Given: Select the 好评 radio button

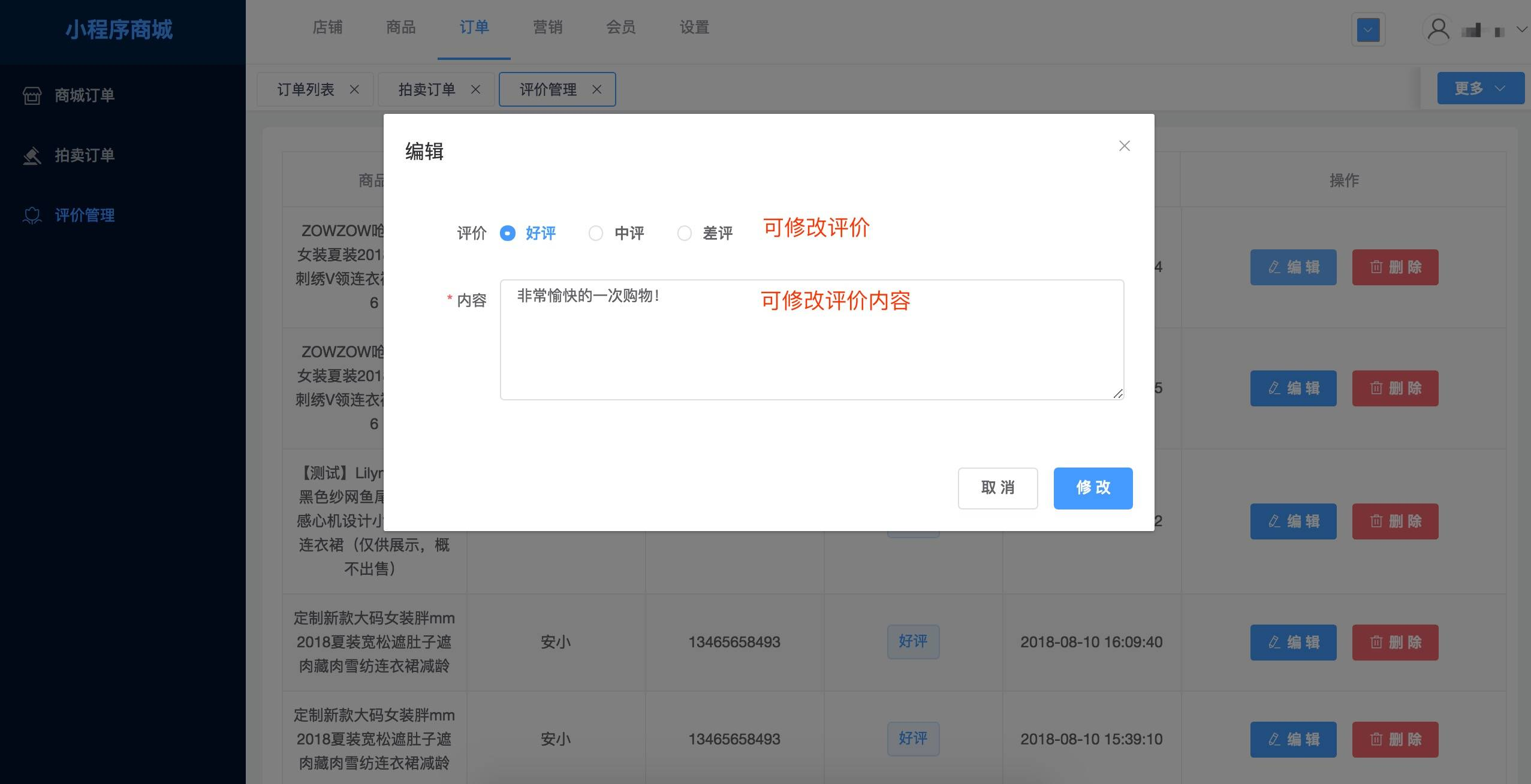Looking at the screenshot, I should [507, 233].
